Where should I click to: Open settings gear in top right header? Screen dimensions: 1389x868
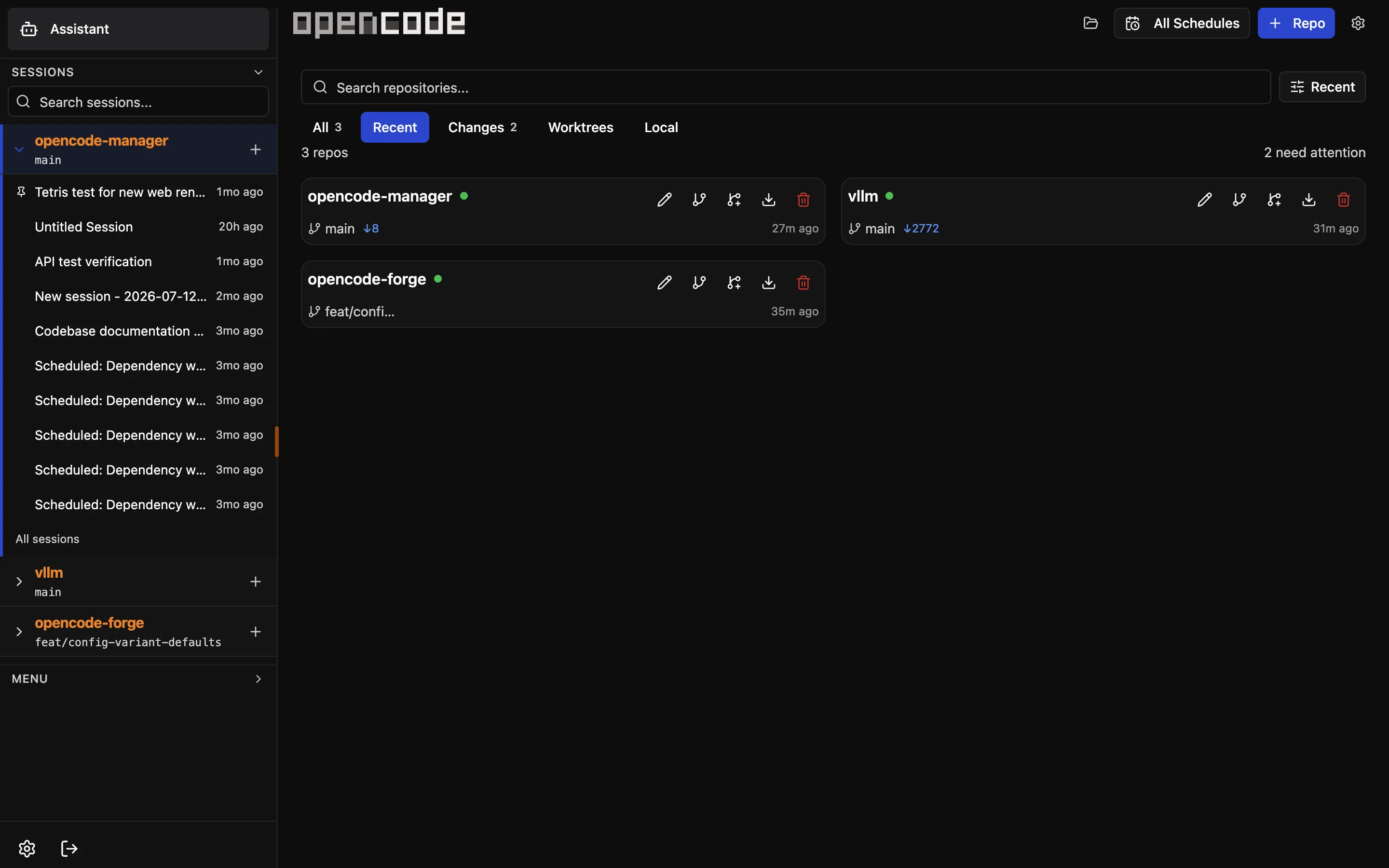click(x=1358, y=23)
